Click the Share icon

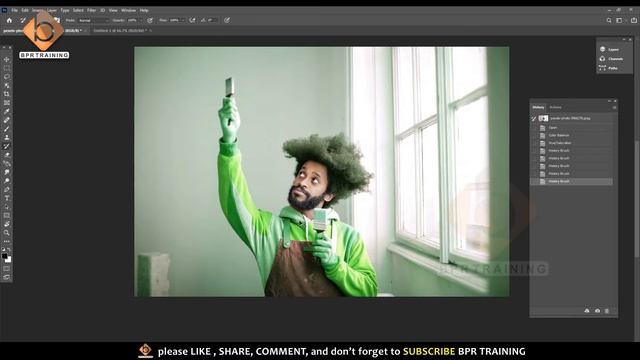[x=633, y=20]
